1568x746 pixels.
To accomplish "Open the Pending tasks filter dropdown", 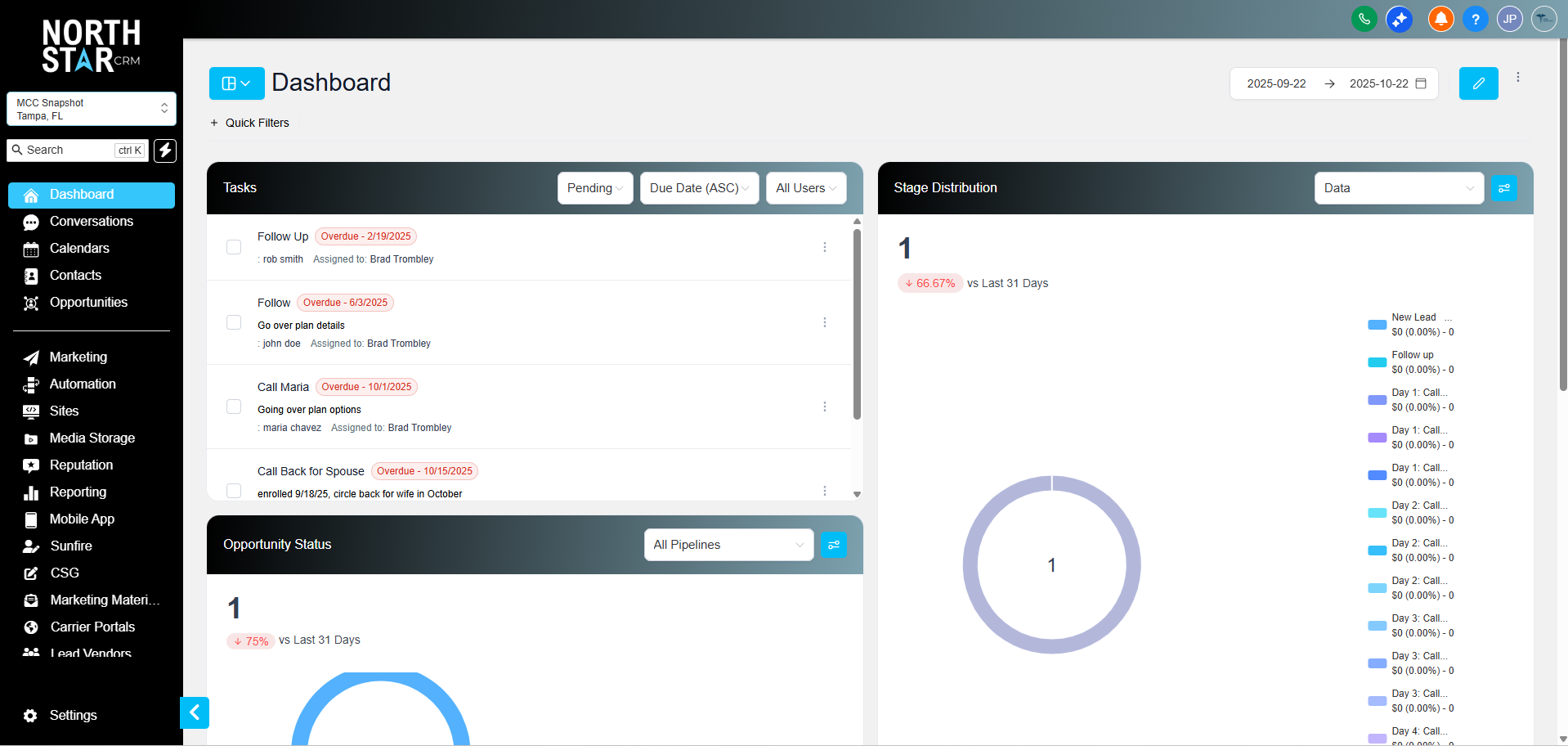I will pos(595,188).
